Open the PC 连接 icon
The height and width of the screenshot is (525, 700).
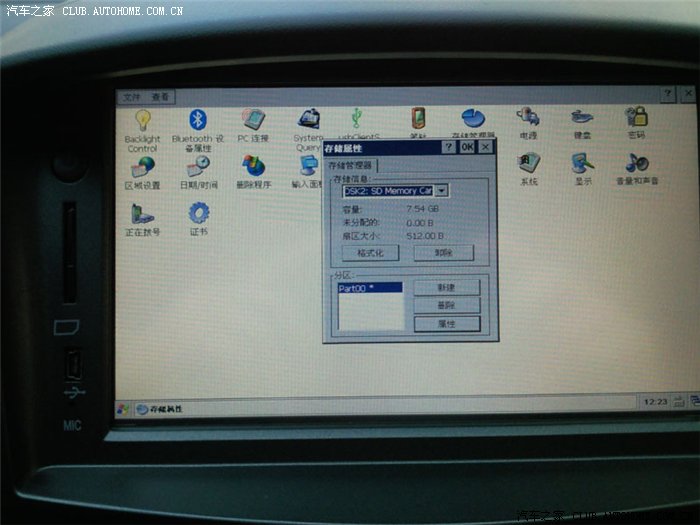pos(253,120)
